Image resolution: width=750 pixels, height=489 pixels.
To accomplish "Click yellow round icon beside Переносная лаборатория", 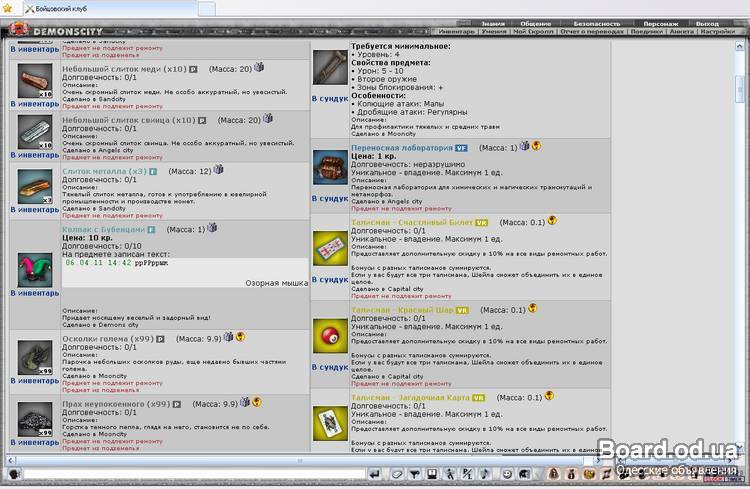I will point(537,145).
